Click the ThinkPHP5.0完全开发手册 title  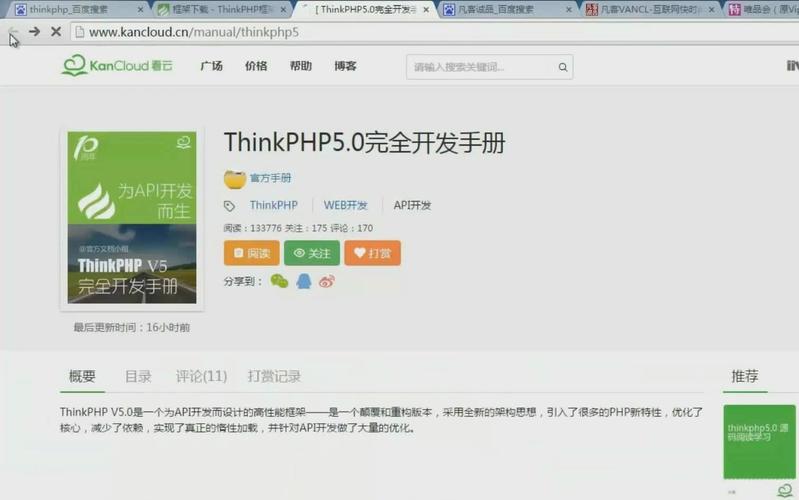pos(364,143)
